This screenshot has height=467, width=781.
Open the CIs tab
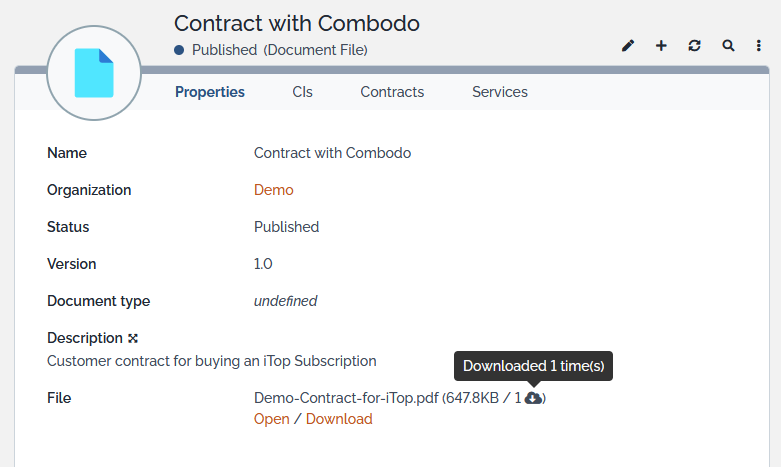tap(303, 92)
